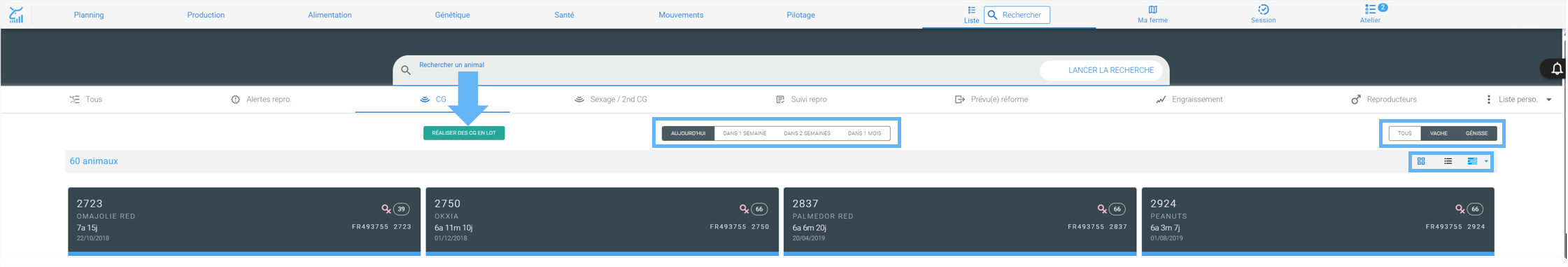Screen dimensions: 1568x267
Task: Click the 66 badge on card 2750
Action: tap(759, 209)
